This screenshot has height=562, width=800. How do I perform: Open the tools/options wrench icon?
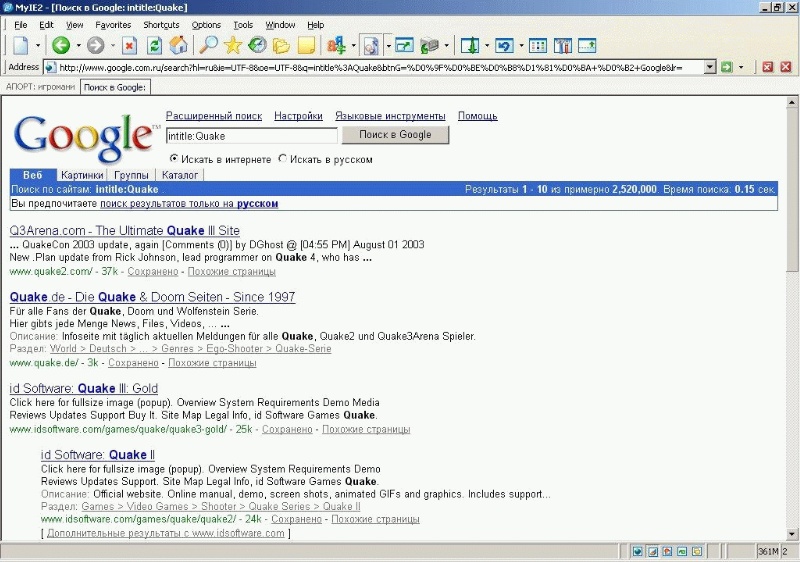[563, 46]
